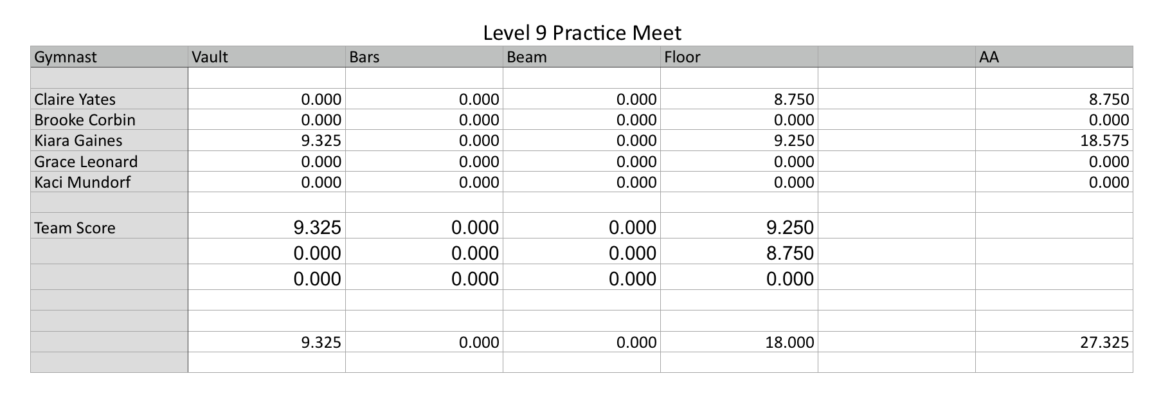The height and width of the screenshot is (414, 1170).
Task: Click the Kaci Mundorf name cell
Action: tap(109, 182)
